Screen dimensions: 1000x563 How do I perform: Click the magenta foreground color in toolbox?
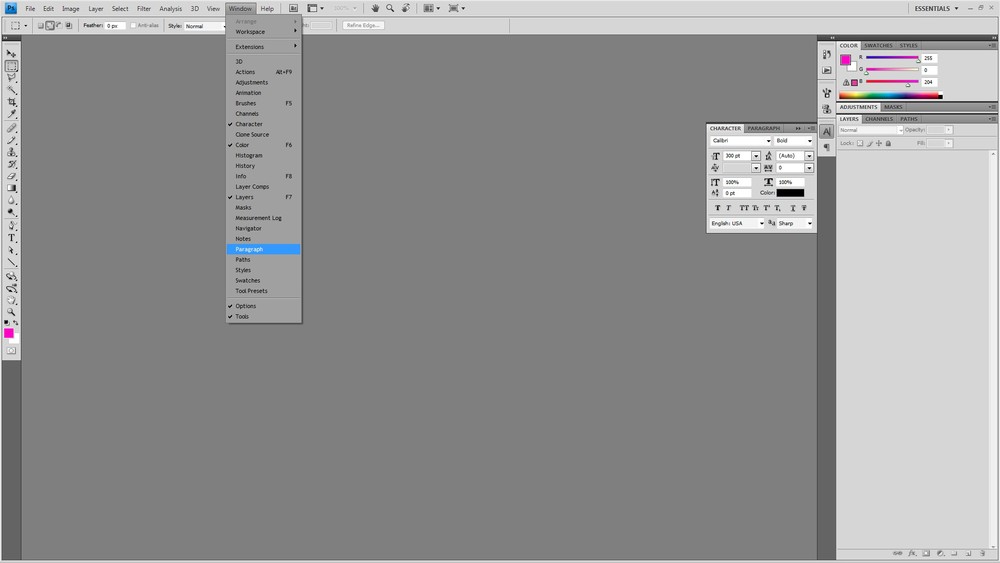click(x=8, y=333)
